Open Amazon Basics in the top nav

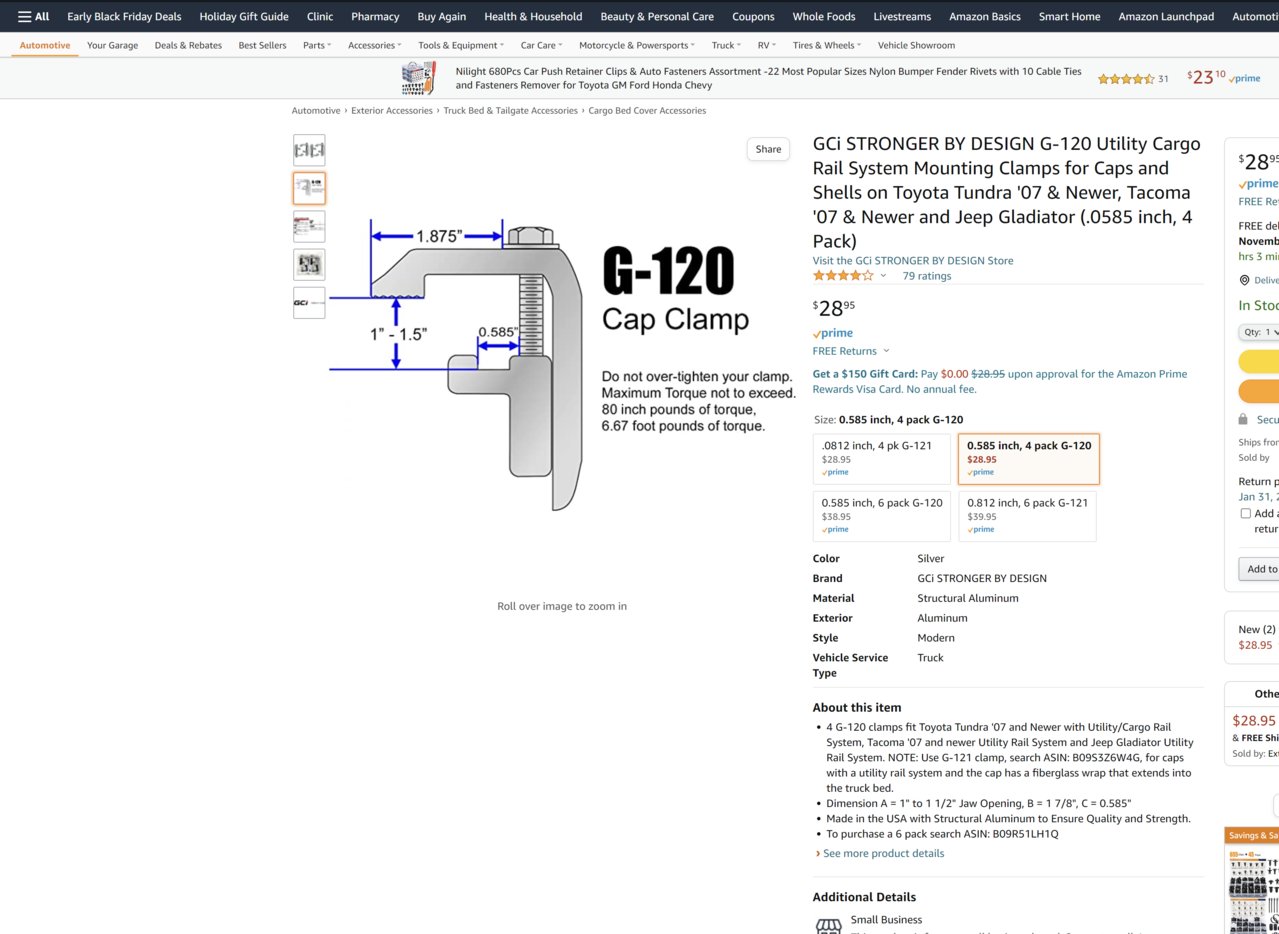click(985, 16)
